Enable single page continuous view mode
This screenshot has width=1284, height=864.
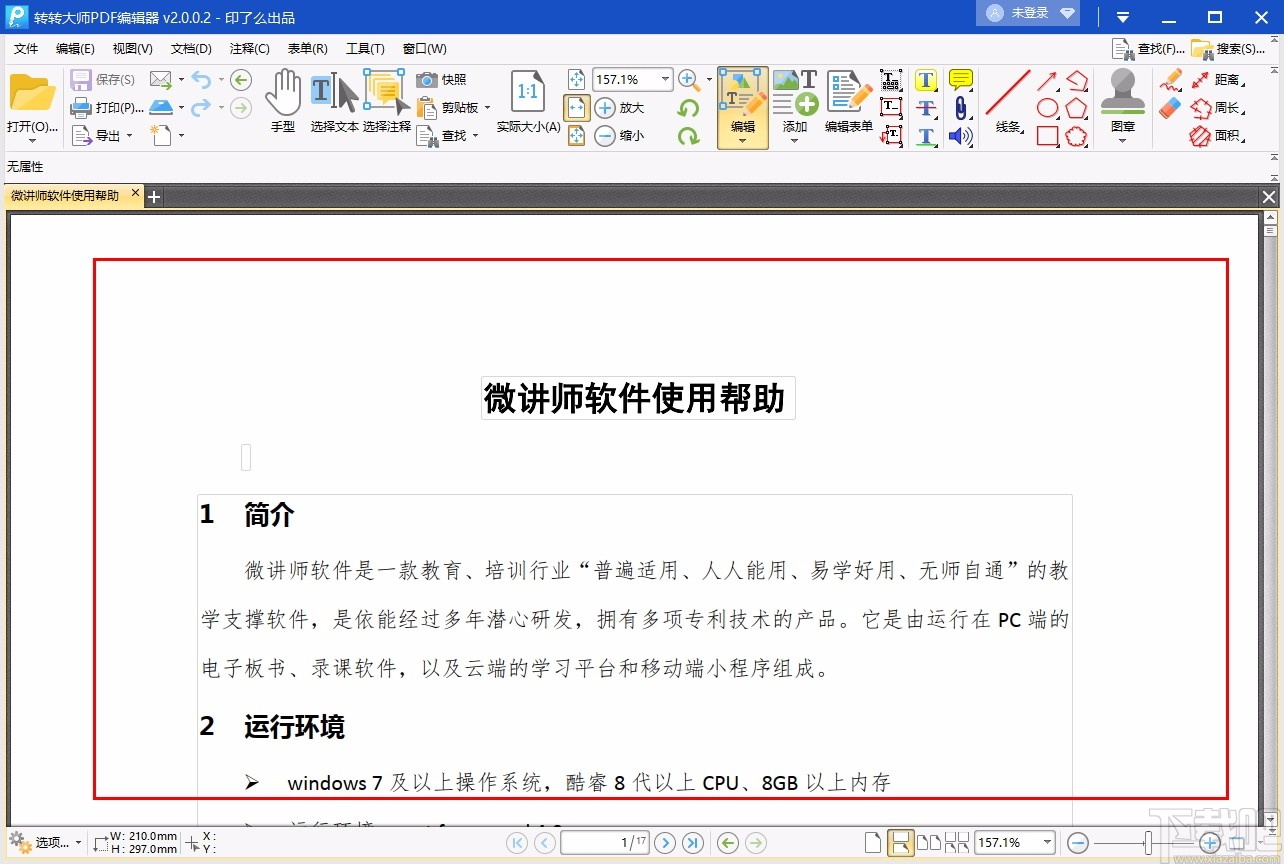click(900, 843)
